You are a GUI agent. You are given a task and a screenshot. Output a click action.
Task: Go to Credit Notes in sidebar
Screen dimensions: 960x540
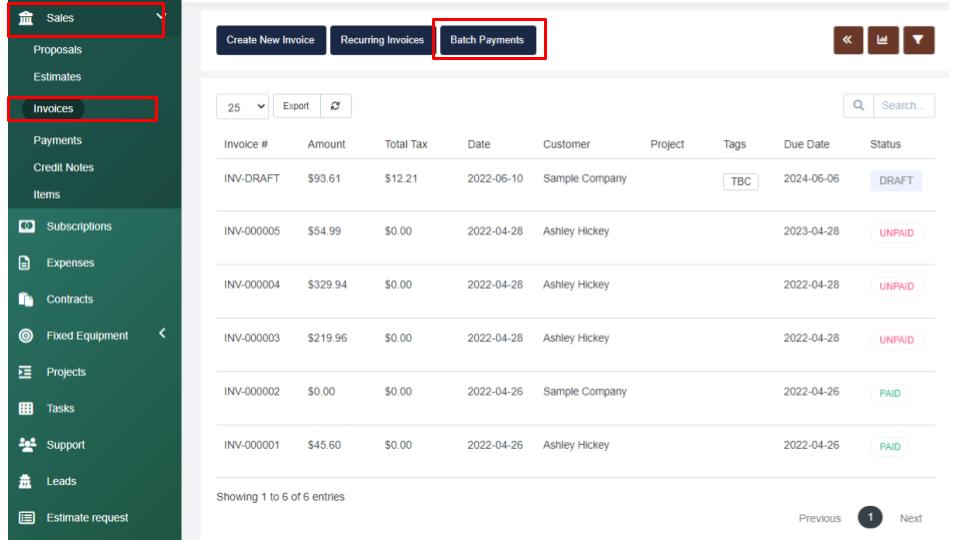pos(63,168)
